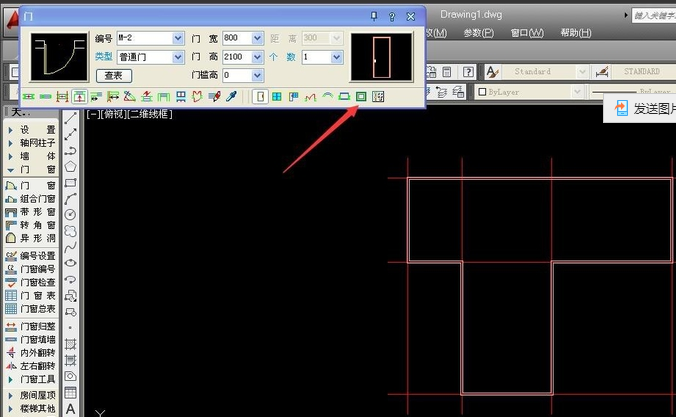The image size is (676, 417).
Task: Run the 门窗 command with the arch icon
Action: tap(31, 186)
